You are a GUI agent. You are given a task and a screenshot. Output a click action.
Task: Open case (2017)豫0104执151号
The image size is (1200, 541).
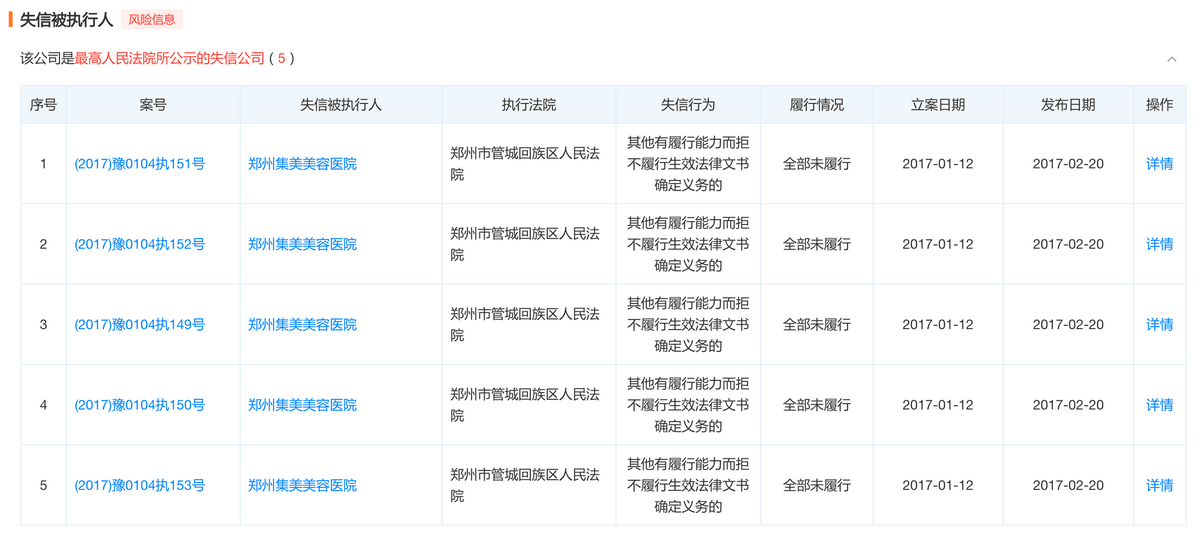[139, 164]
